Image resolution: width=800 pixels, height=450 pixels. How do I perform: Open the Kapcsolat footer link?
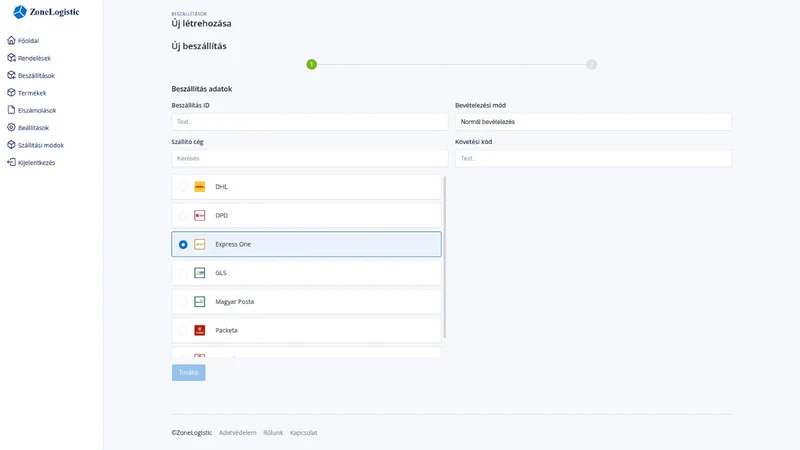(x=304, y=433)
